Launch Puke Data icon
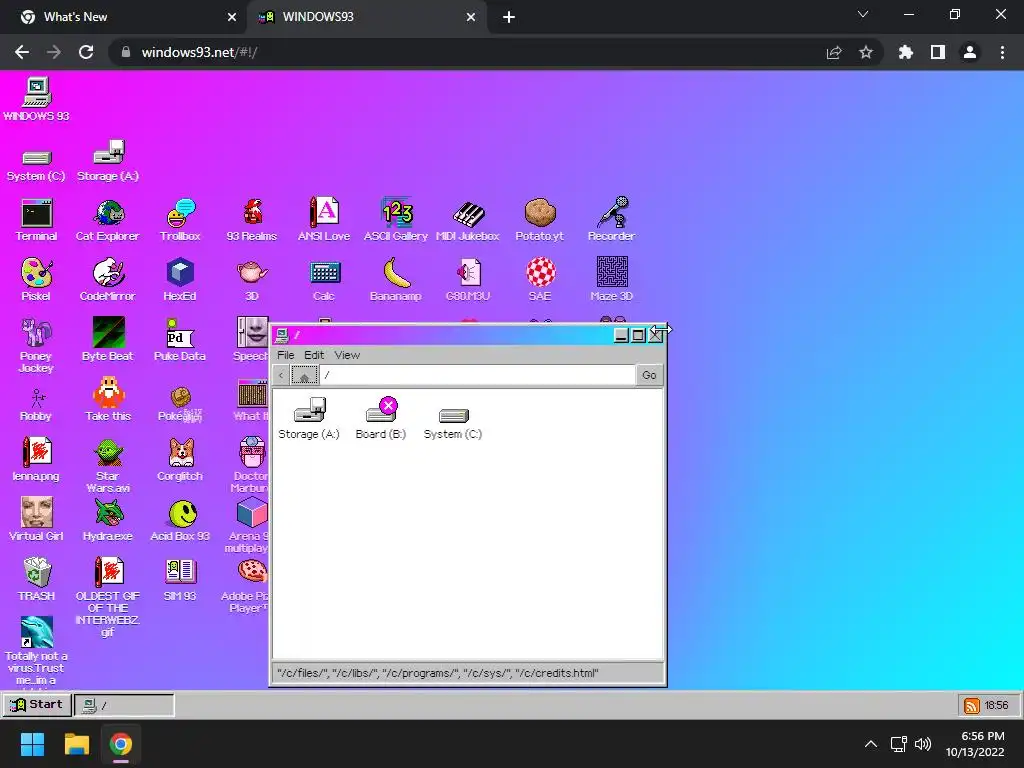The image size is (1024, 768). (x=180, y=340)
